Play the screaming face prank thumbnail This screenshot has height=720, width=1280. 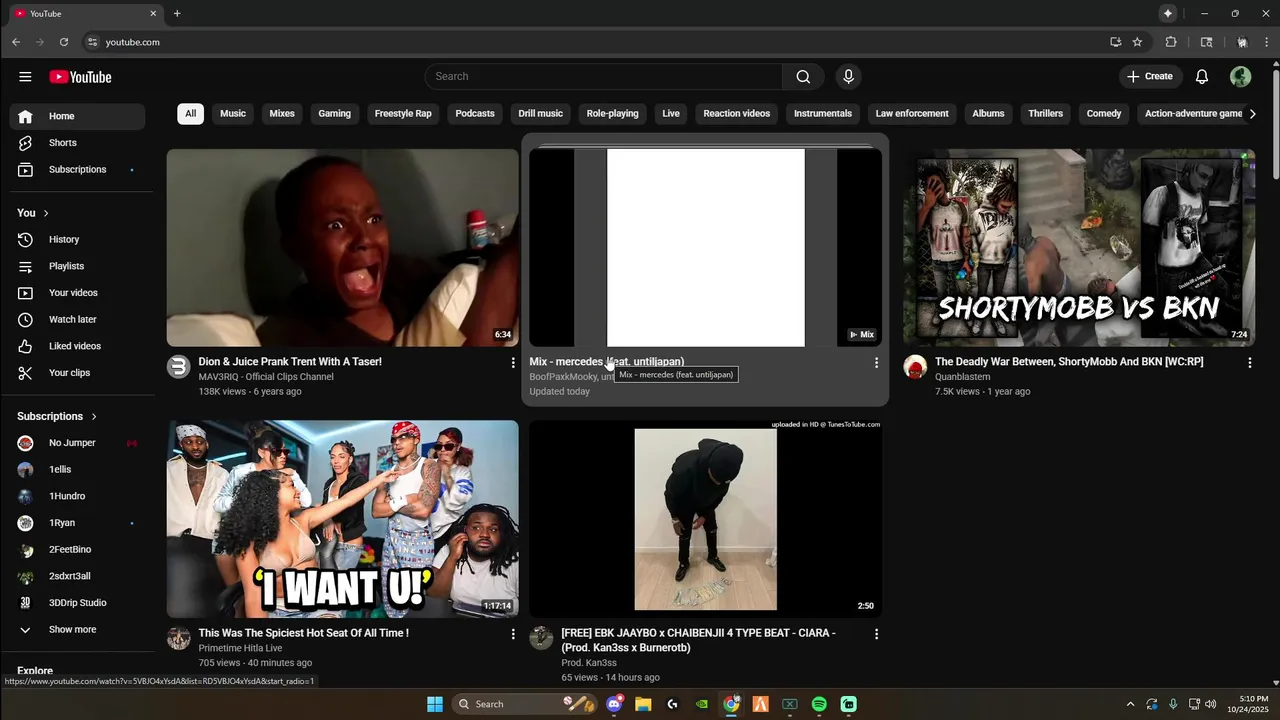coord(343,248)
